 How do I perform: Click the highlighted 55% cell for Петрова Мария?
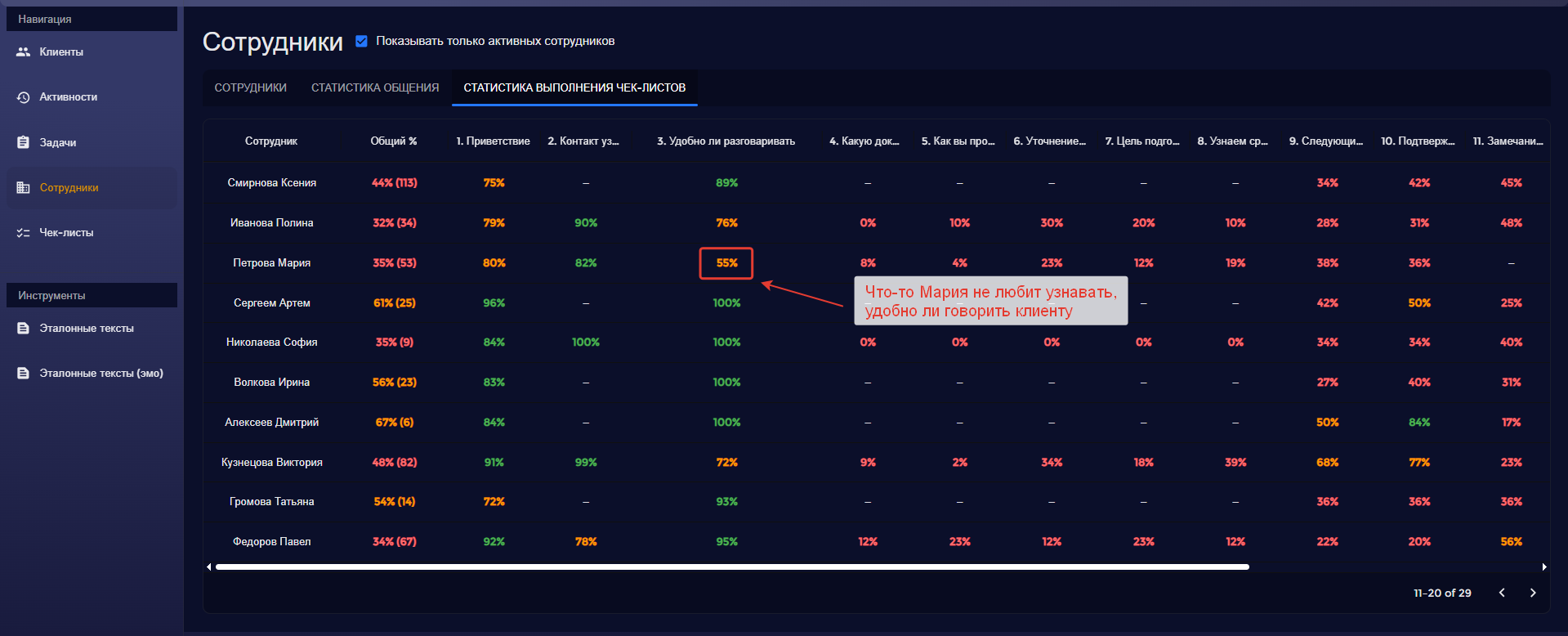[x=726, y=263]
